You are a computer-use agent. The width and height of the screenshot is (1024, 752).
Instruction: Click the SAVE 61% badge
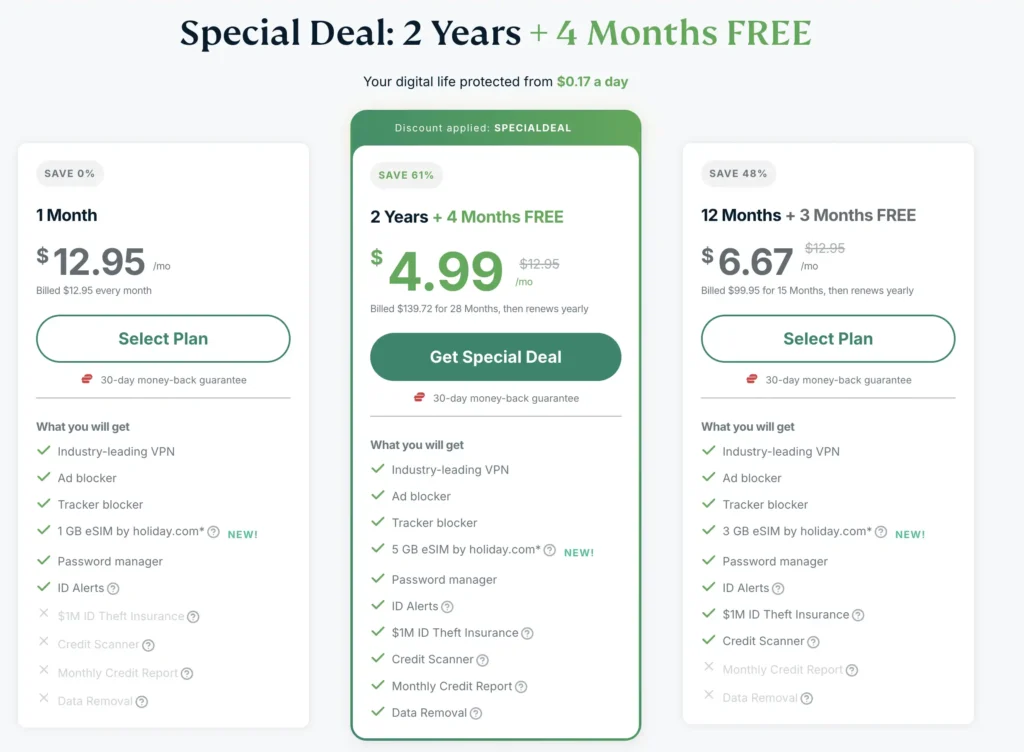click(406, 176)
